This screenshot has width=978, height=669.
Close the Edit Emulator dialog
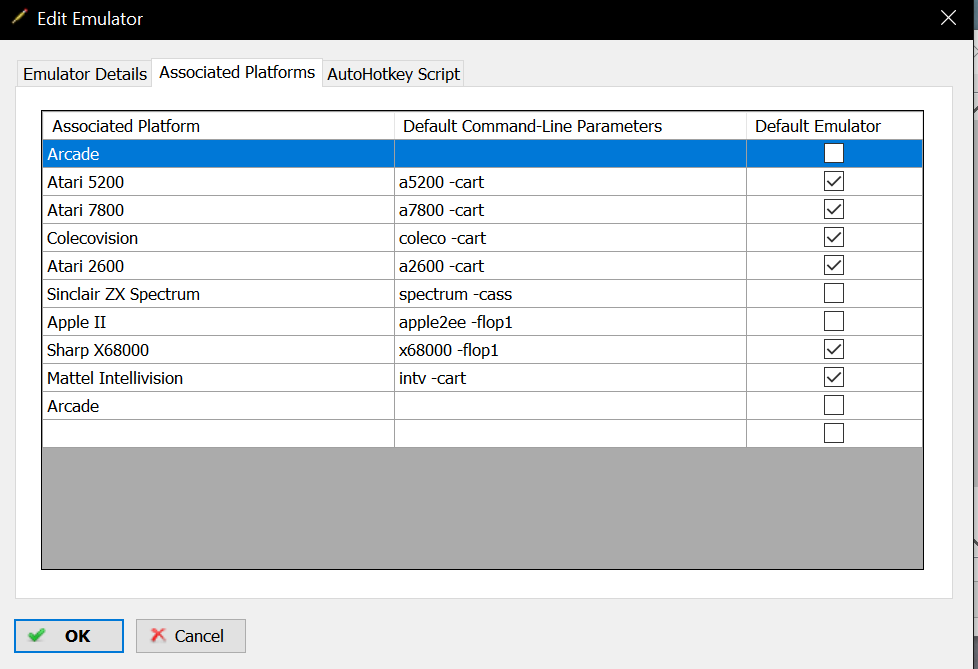point(948,18)
